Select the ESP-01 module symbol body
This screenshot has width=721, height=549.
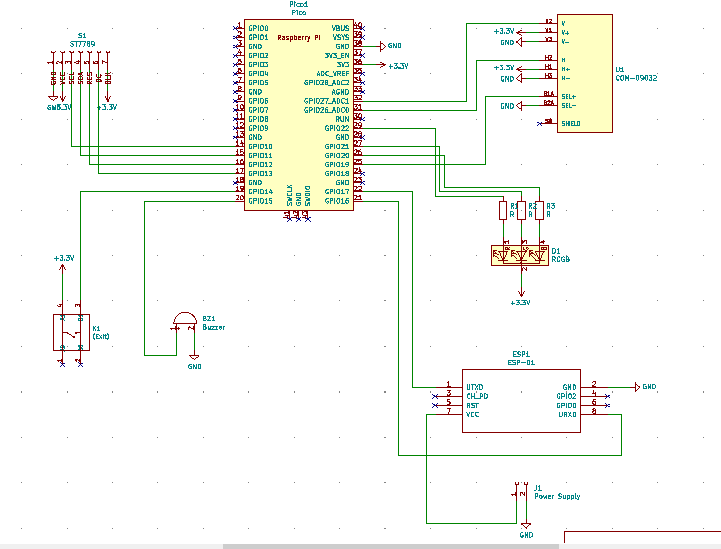pyautogui.click(x=521, y=400)
